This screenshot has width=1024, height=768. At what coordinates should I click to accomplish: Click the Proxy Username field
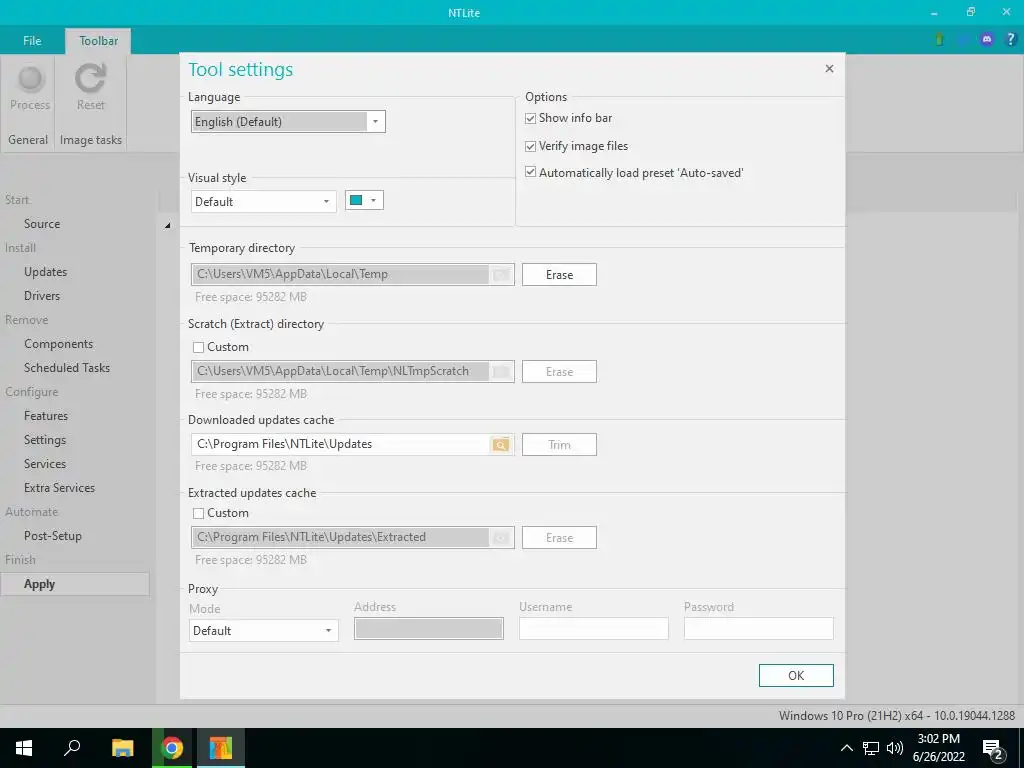pyautogui.click(x=594, y=628)
